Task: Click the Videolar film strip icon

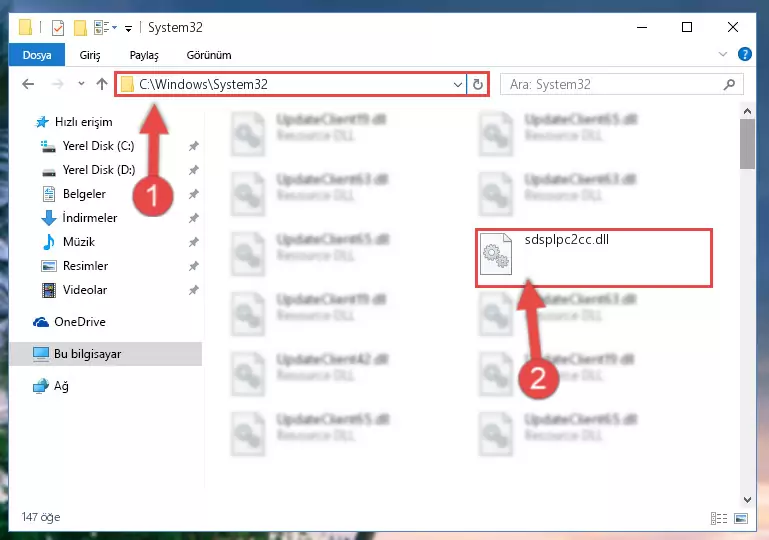Action: click(49, 290)
